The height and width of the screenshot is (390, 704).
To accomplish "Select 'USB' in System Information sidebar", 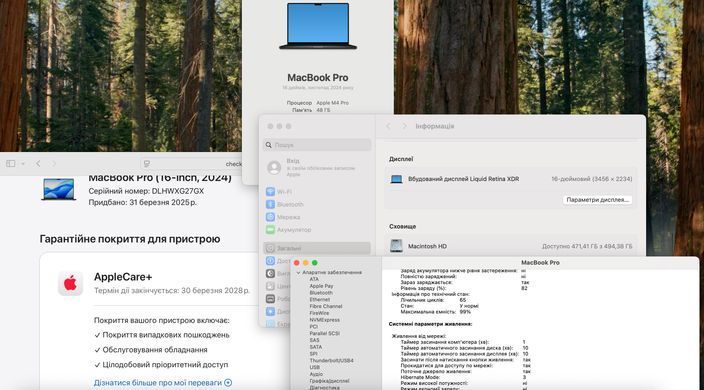I will click(x=315, y=367).
